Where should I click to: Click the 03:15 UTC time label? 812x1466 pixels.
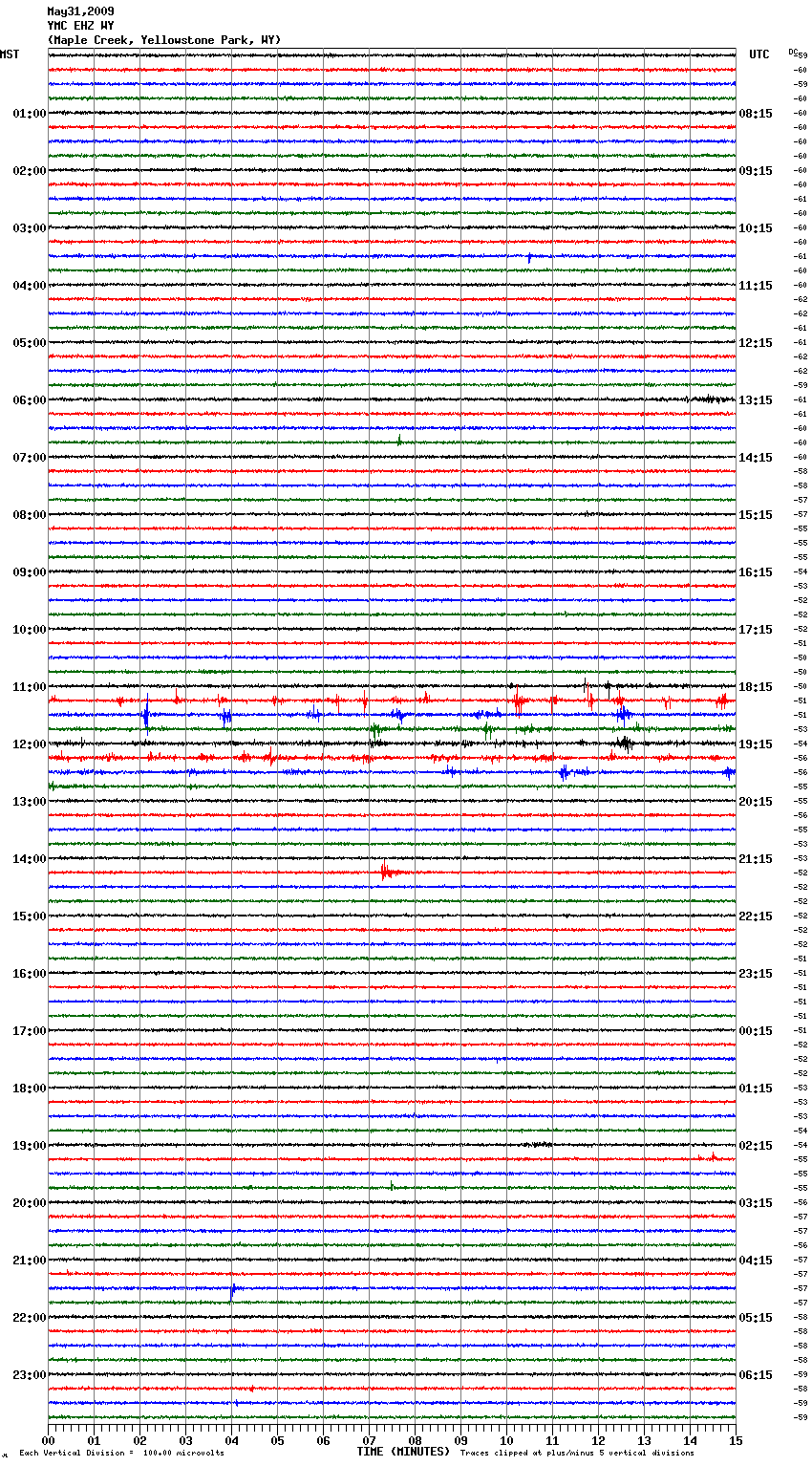756,1203
